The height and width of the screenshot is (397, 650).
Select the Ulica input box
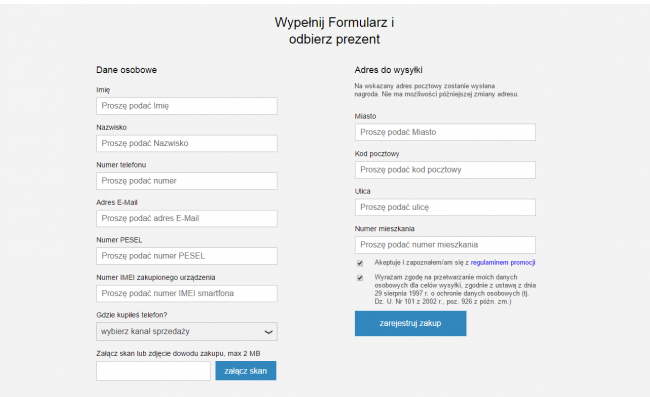[x=445, y=207]
